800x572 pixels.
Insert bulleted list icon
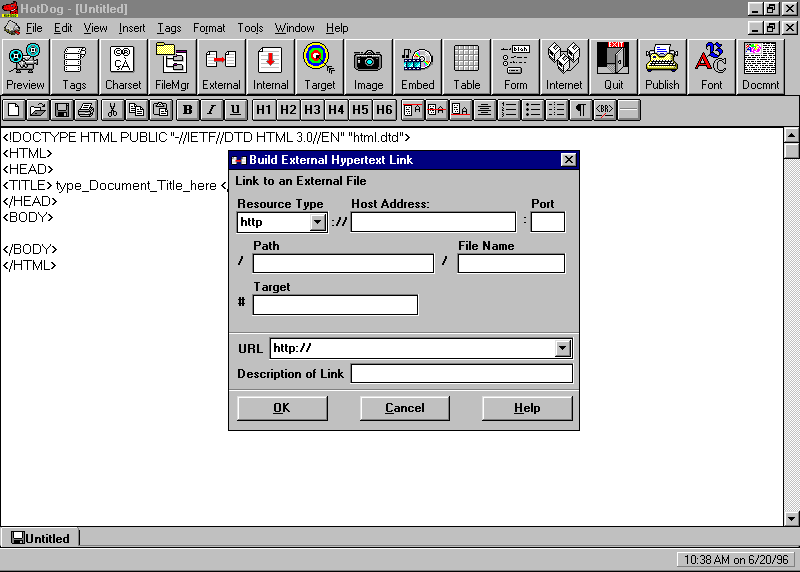click(533, 110)
